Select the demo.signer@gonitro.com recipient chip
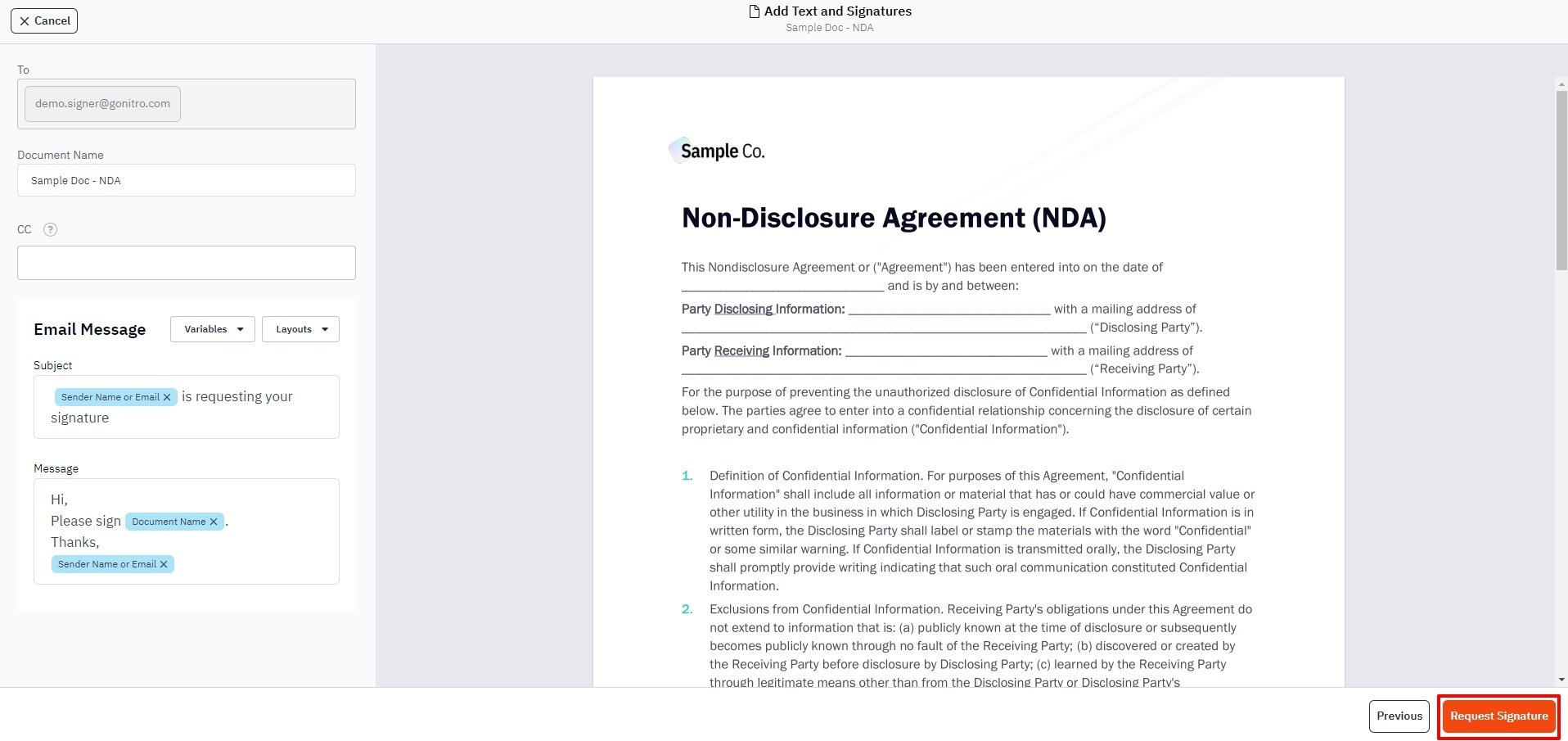The width and height of the screenshot is (1568, 741). tap(101, 103)
